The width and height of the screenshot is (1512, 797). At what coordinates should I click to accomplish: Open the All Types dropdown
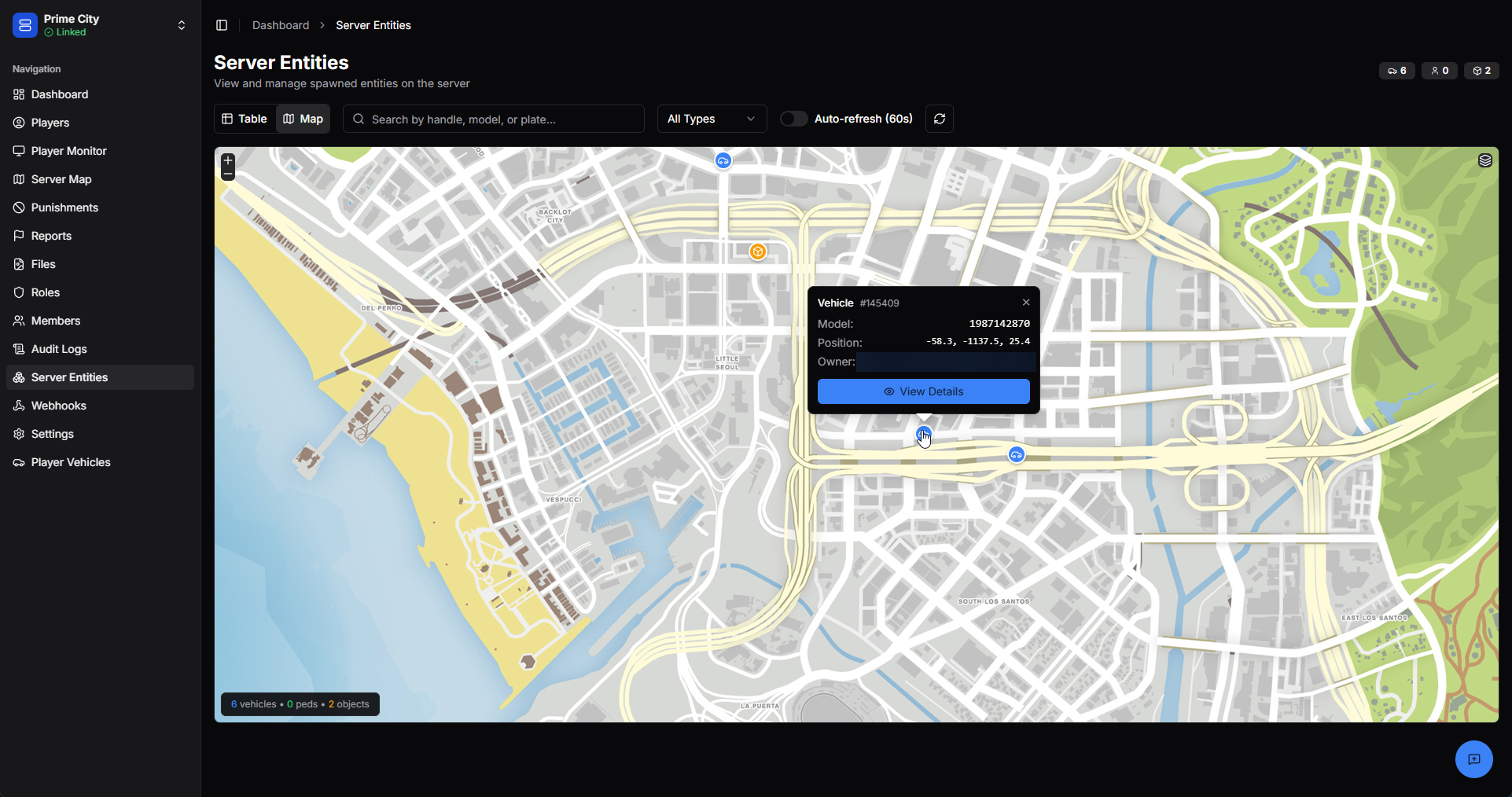click(x=712, y=119)
